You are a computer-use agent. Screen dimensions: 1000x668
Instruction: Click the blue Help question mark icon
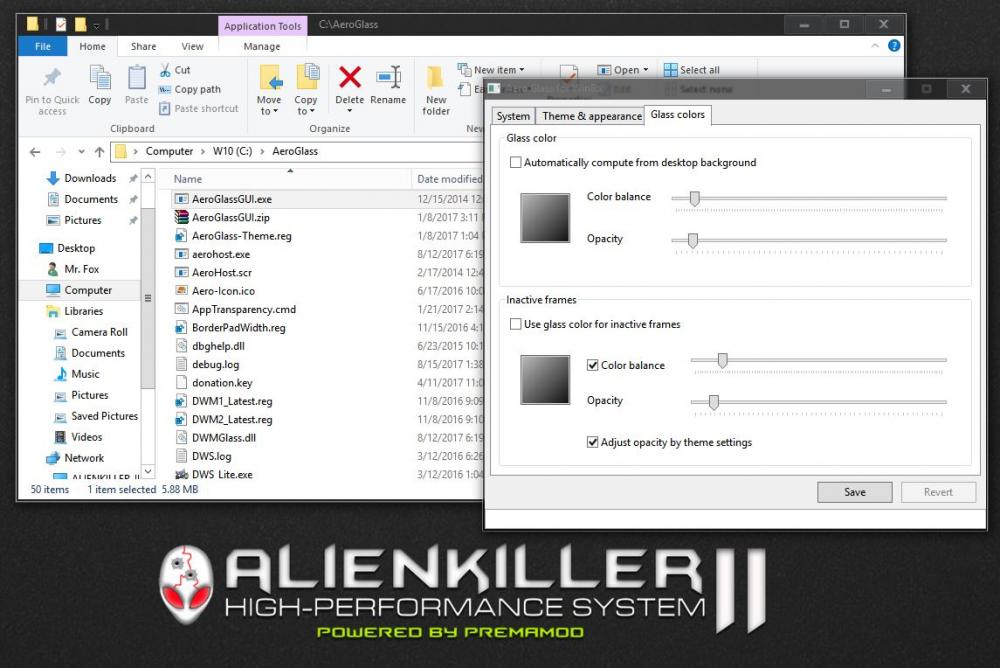[893, 46]
